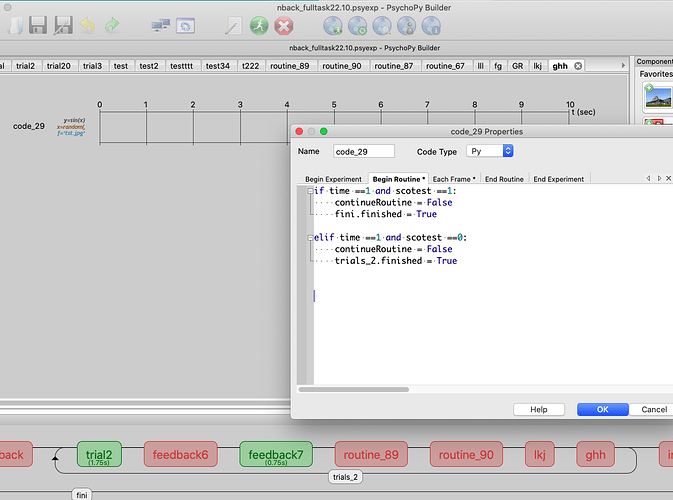Collapse the 'elif time ==1' code fold marker
The image size is (673, 500).
point(310,237)
